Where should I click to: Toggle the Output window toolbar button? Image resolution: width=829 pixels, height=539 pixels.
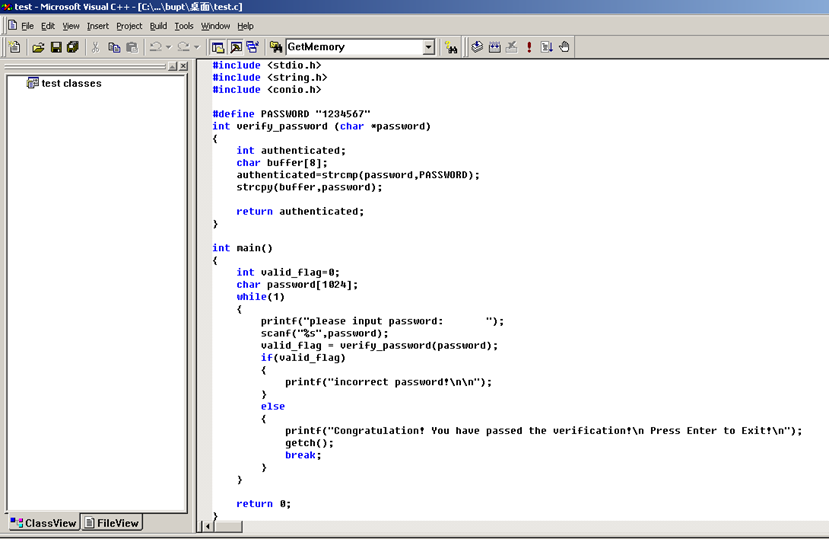pos(235,47)
